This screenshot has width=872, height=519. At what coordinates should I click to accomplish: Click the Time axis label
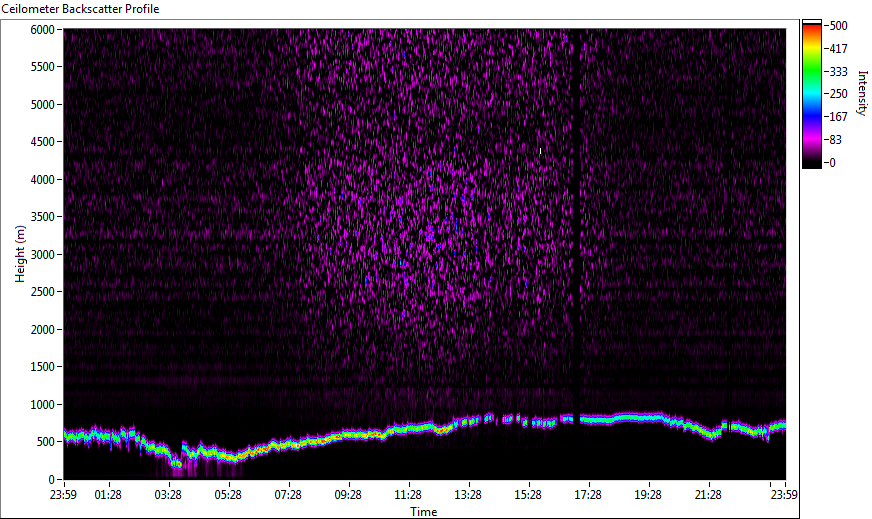tap(424, 512)
